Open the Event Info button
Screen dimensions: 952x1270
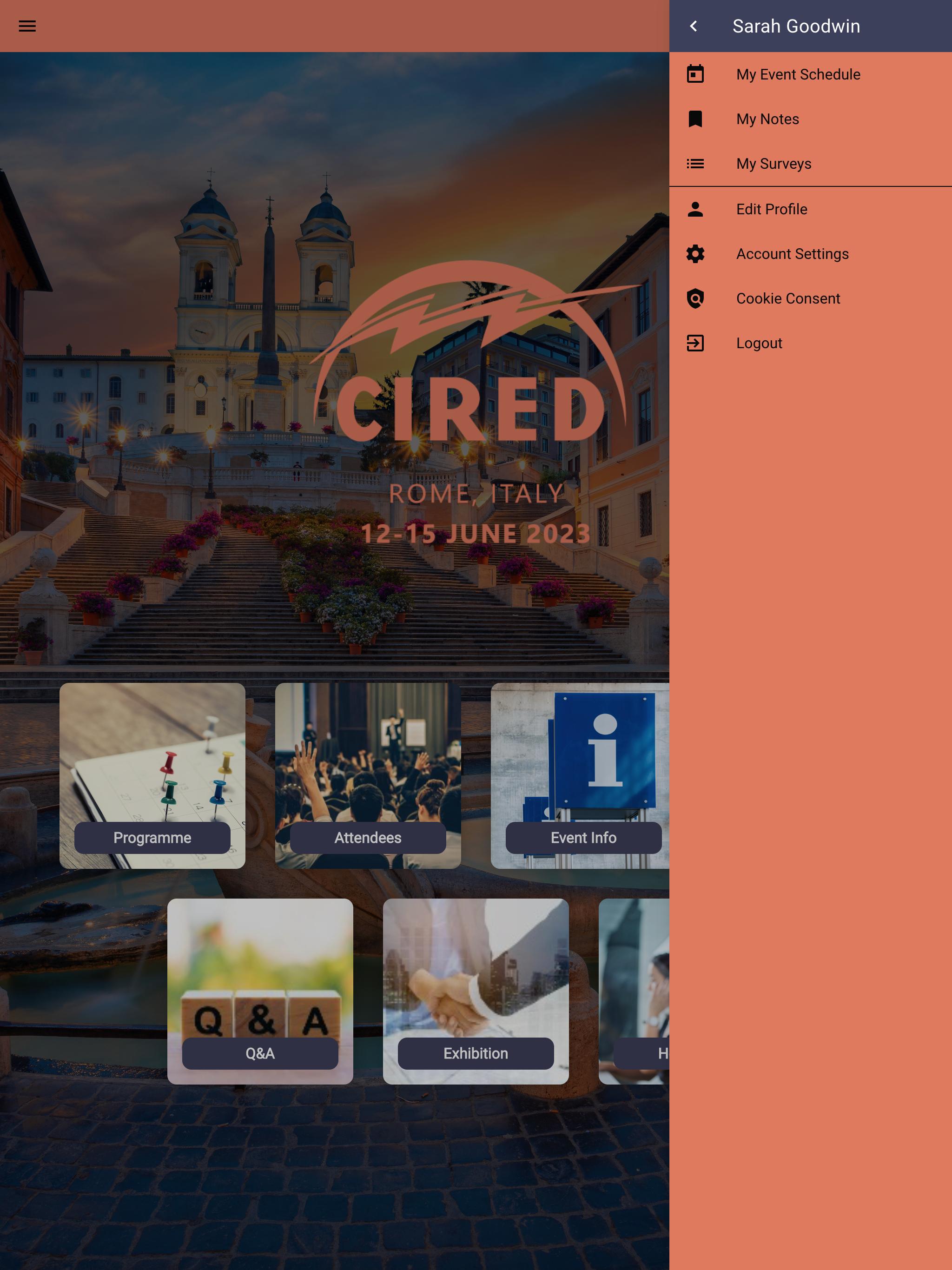(x=583, y=838)
